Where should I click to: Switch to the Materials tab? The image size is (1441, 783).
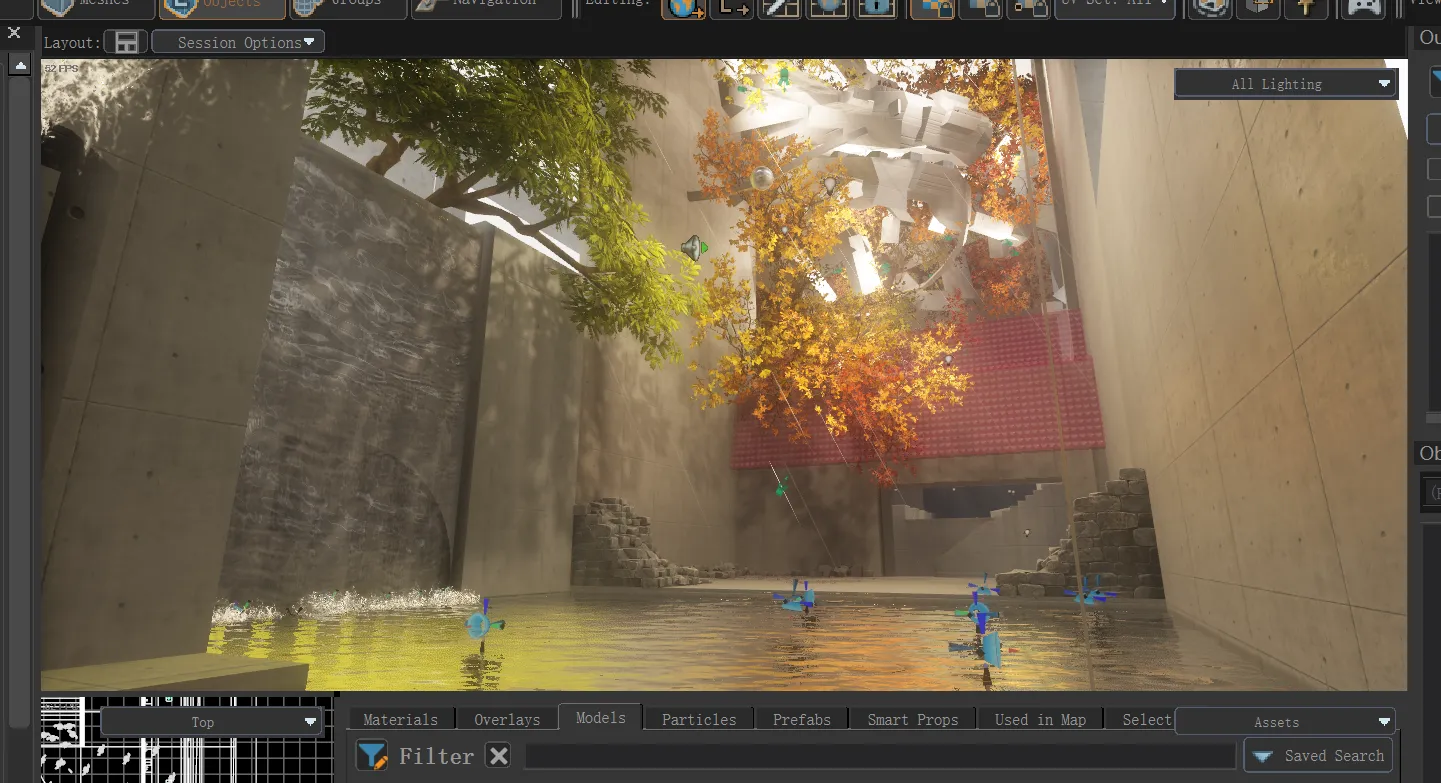tap(400, 719)
